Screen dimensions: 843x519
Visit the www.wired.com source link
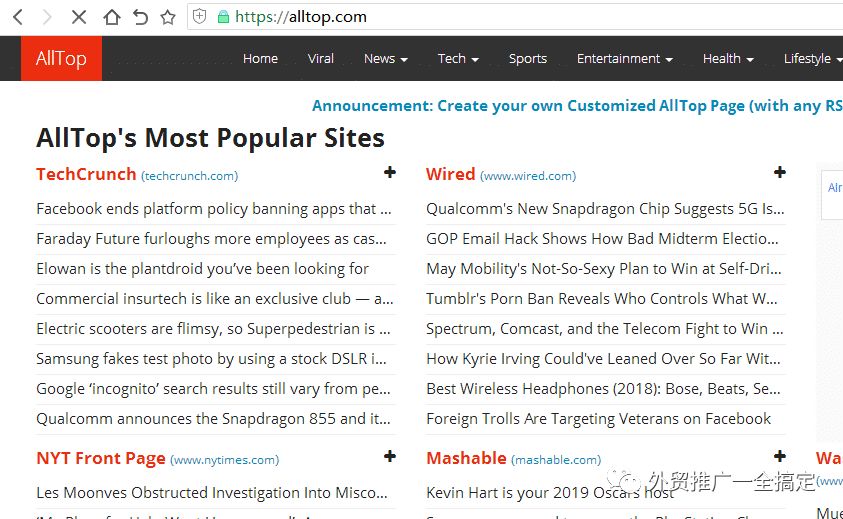[x=528, y=176]
